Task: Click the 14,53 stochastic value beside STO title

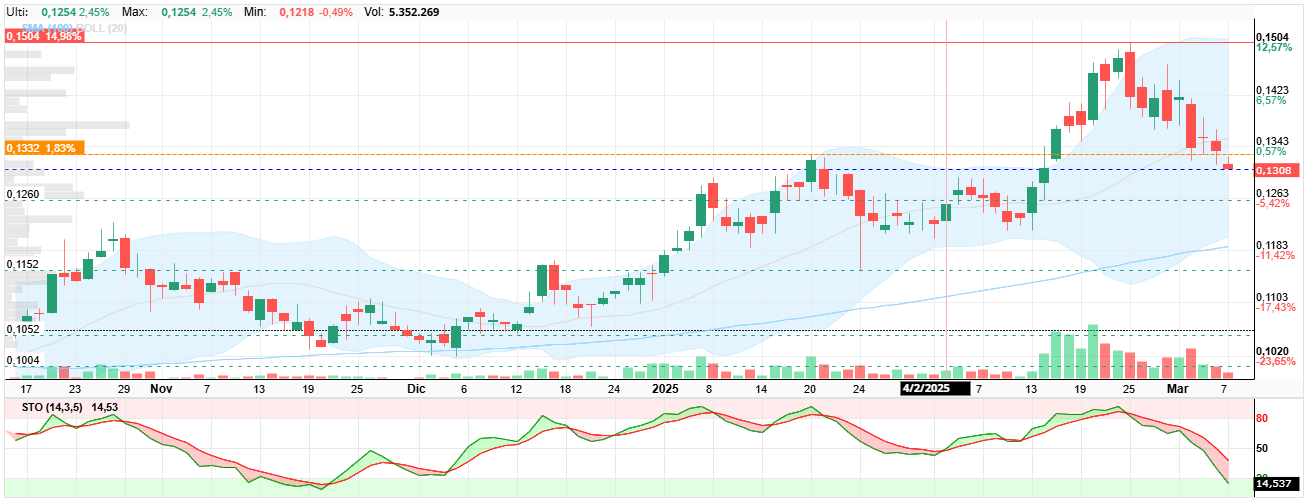Action: click(105, 408)
